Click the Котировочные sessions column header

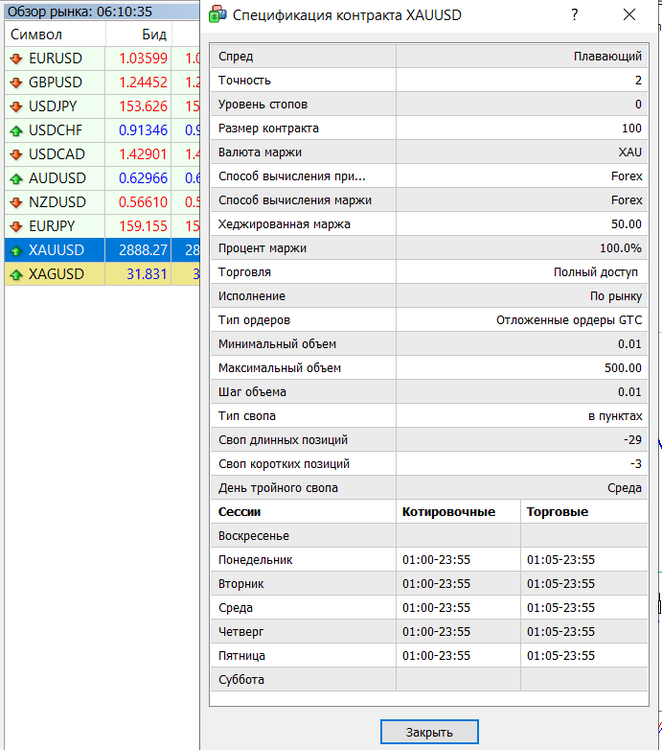[448, 512]
